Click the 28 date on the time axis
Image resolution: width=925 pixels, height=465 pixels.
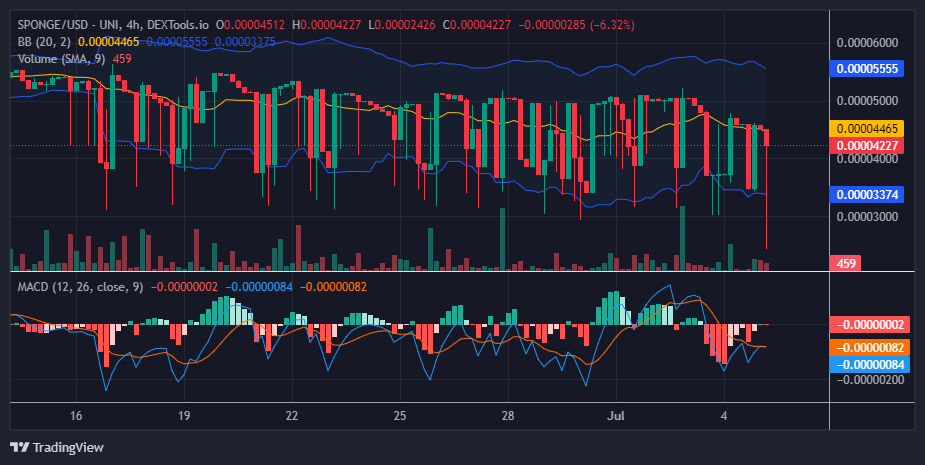(508, 415)
